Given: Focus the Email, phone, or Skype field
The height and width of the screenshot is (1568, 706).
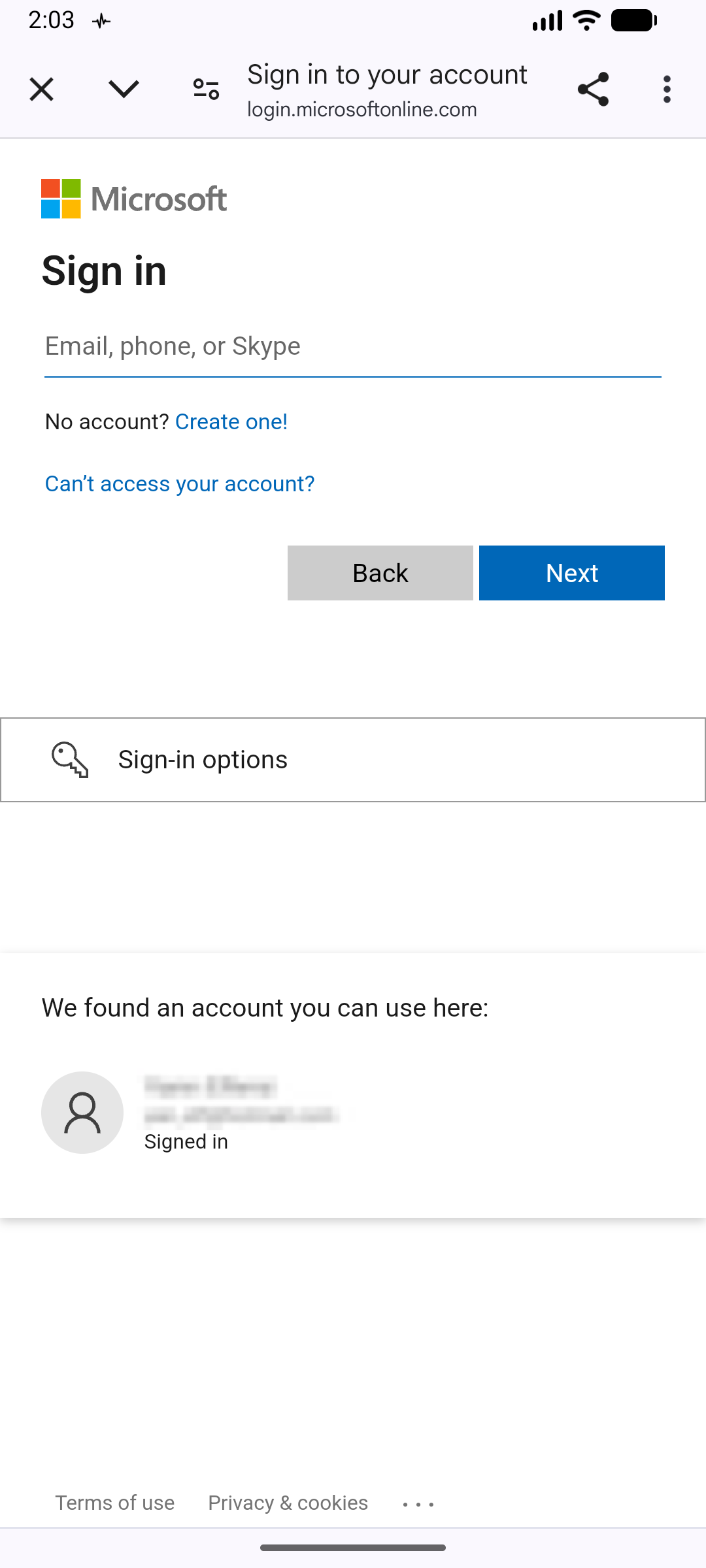Looking at the screenshot, I should 352,346.
